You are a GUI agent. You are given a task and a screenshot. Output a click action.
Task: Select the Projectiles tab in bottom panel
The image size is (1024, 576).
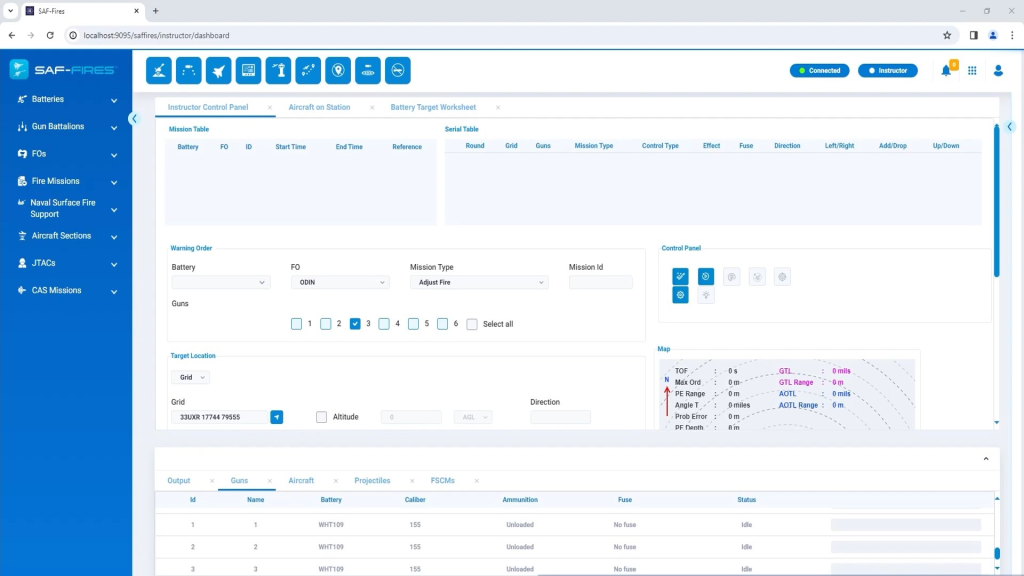coord(372,481)
